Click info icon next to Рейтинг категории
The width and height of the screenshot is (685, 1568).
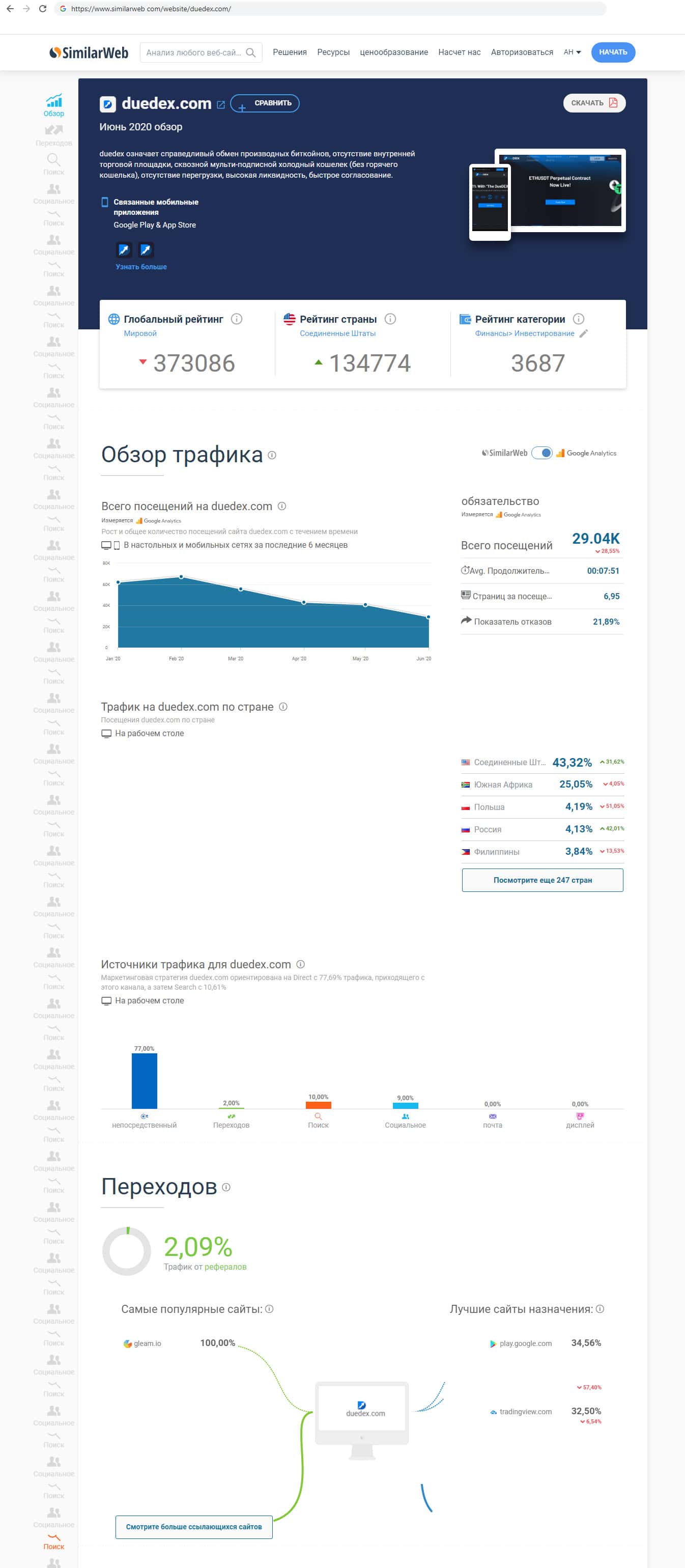point(579,319)
